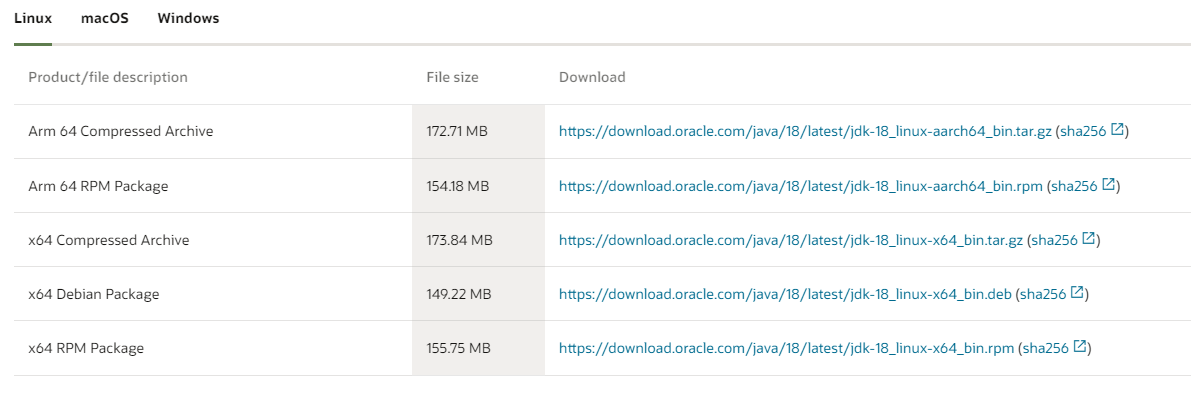Open sha256 link for x64 RPM Package

[1046, 348]
